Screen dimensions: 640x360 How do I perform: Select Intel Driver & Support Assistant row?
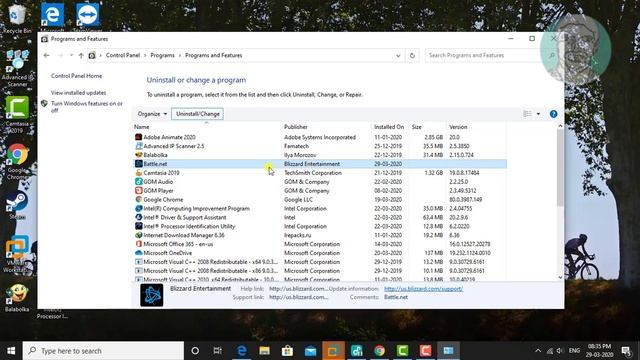(x=320, y=217)
